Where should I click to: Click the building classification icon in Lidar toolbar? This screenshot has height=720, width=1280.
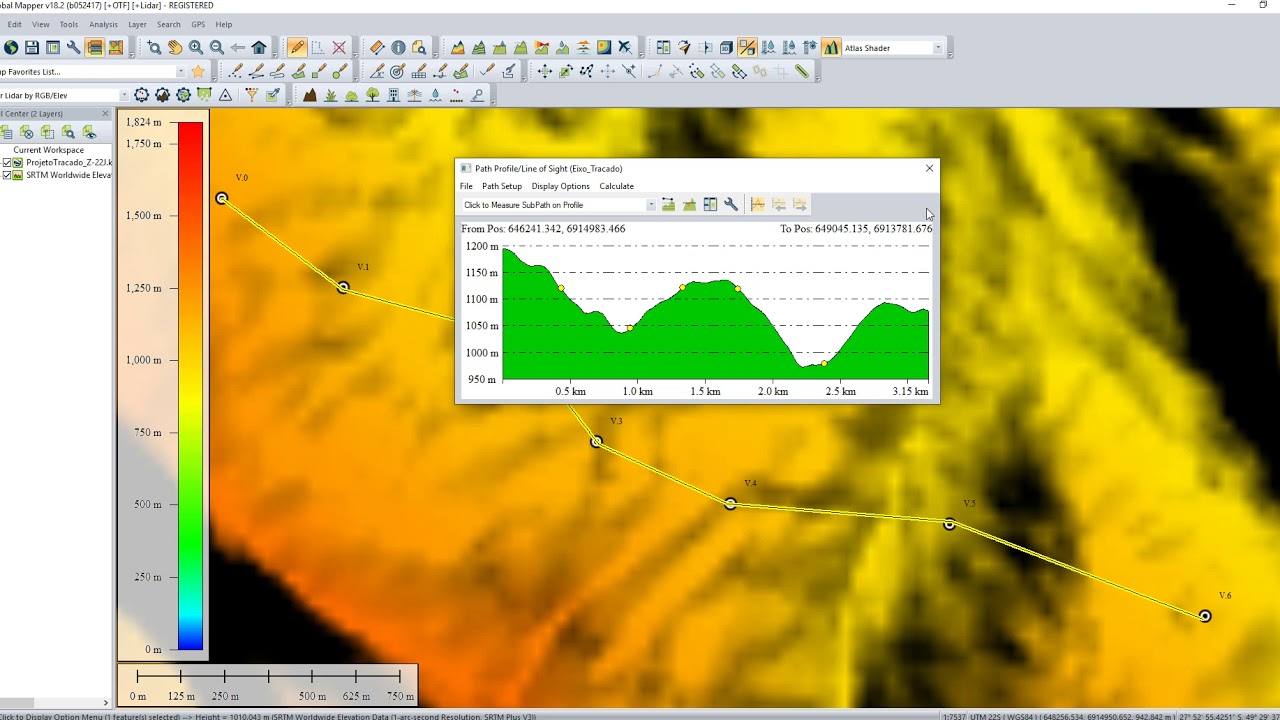tap(393, 95)
